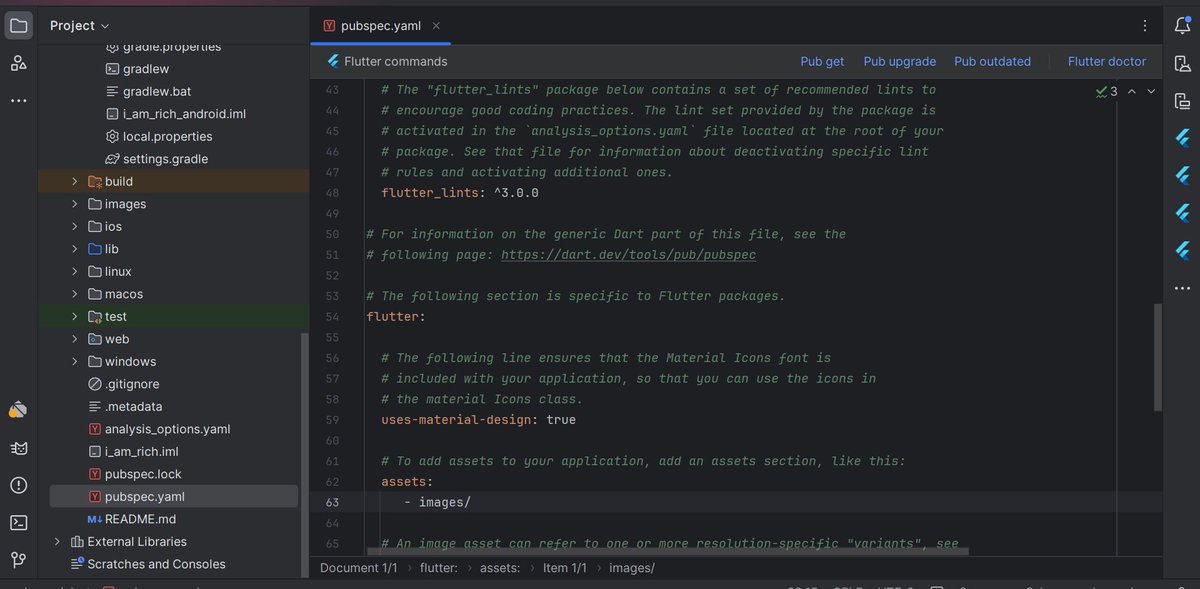Expand the macos folder chevron
1200x589 pixels.
pyautogui.click(x=75, y=294)
